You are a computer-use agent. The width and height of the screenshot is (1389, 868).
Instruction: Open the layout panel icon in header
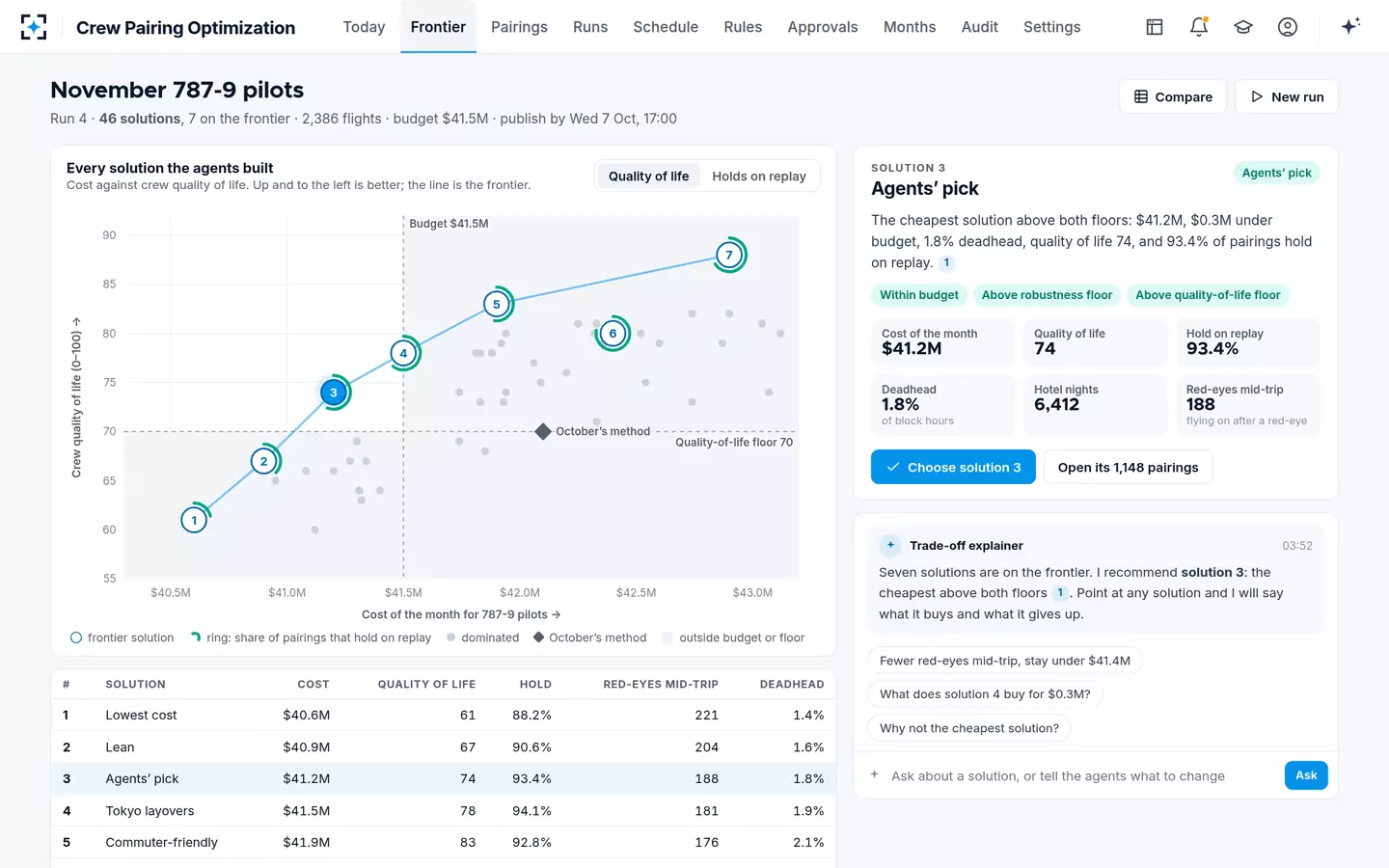pos(1155,27)
